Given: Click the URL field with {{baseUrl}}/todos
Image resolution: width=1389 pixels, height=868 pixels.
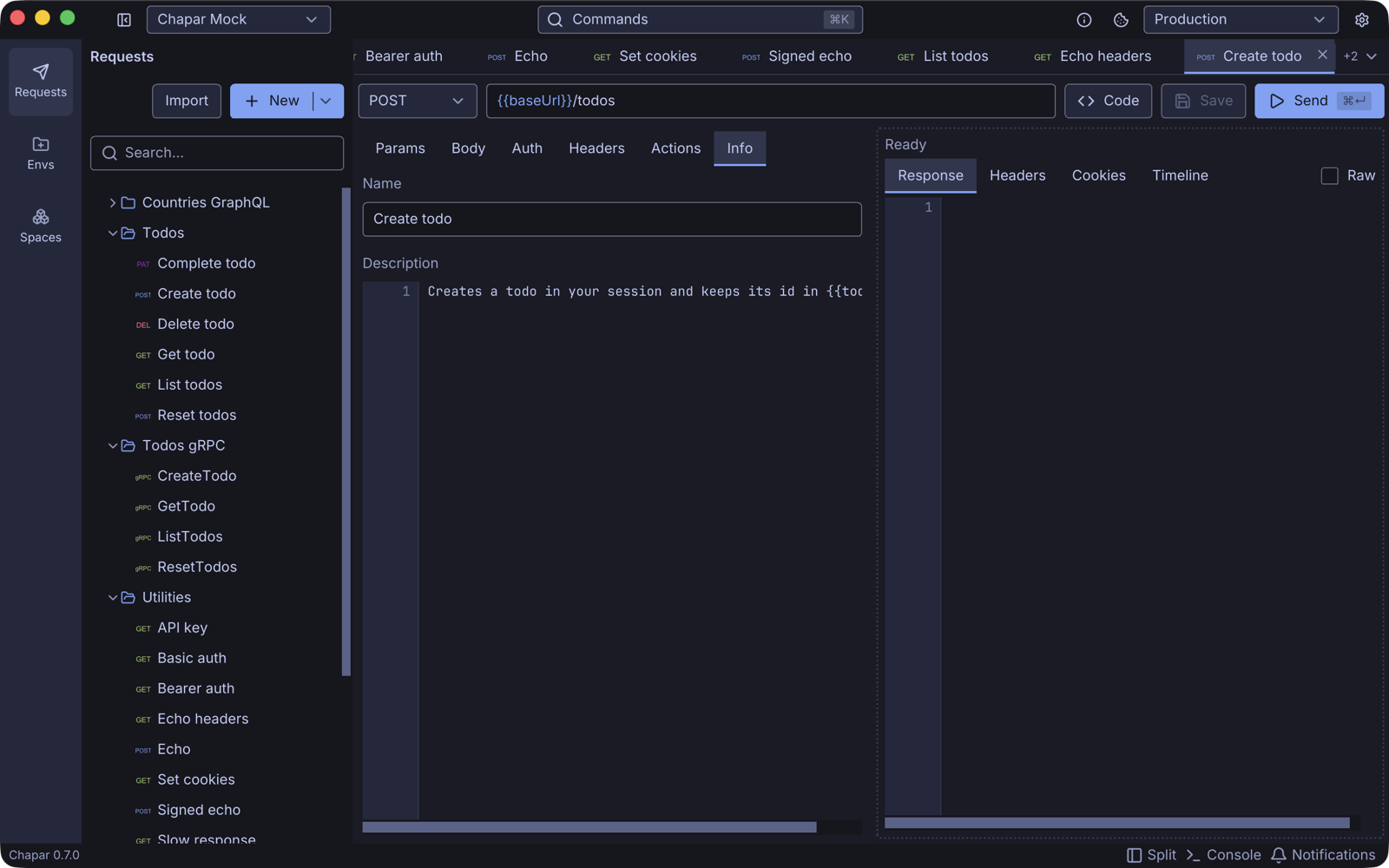Looking at the screenshot, I should [x=770, y=101].
